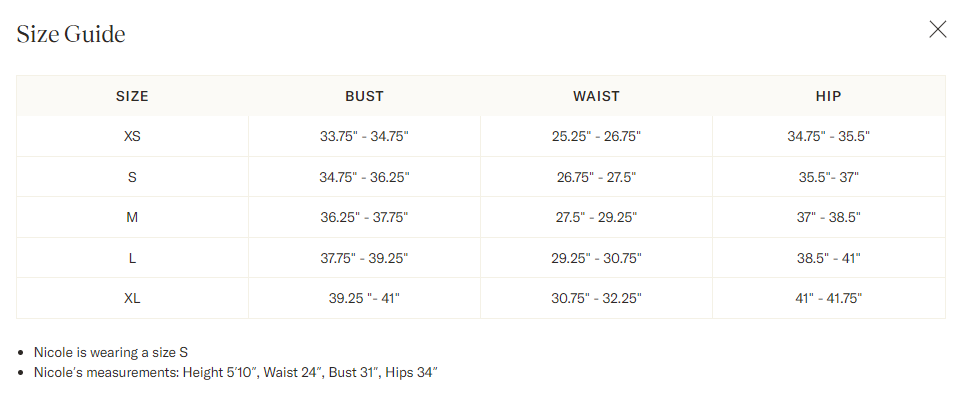
Task: Click the SIZE column header
Action: [132, 96]
